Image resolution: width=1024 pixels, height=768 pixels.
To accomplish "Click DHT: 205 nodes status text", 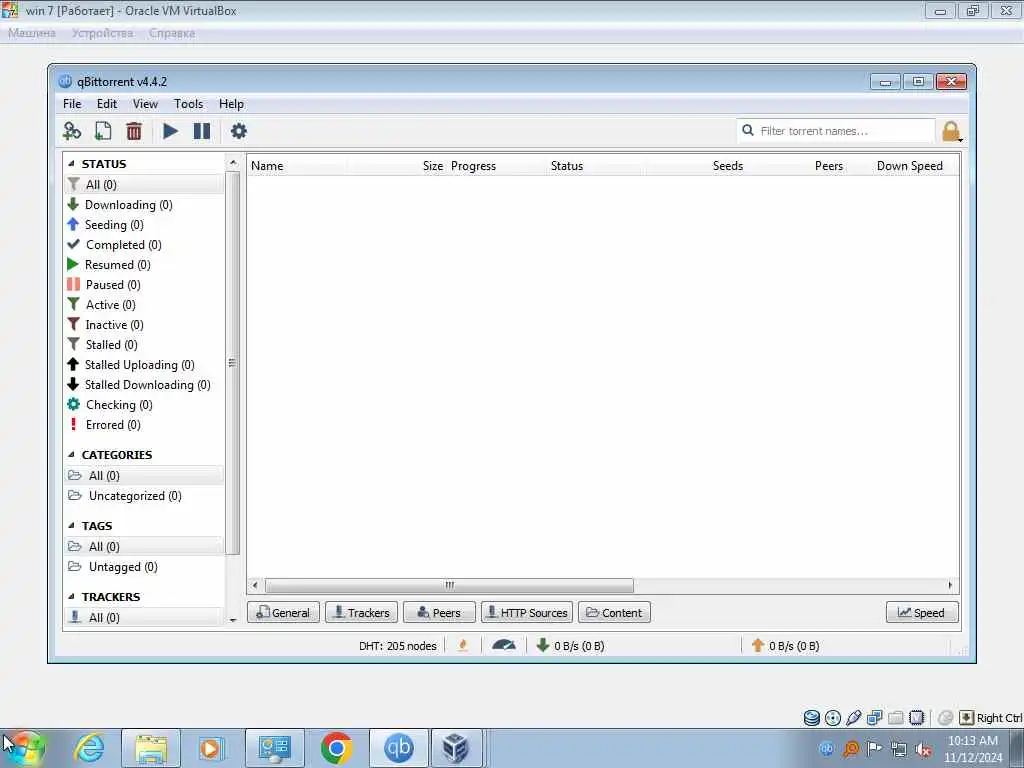I will [398, 646].
